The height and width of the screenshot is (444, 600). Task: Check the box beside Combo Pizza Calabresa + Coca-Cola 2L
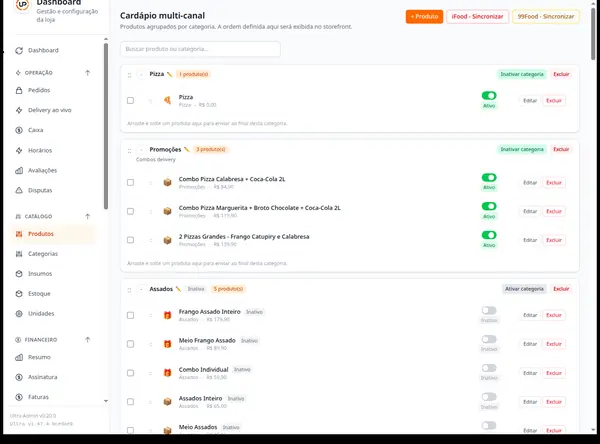pyautogui.click(x=130, y=183)
